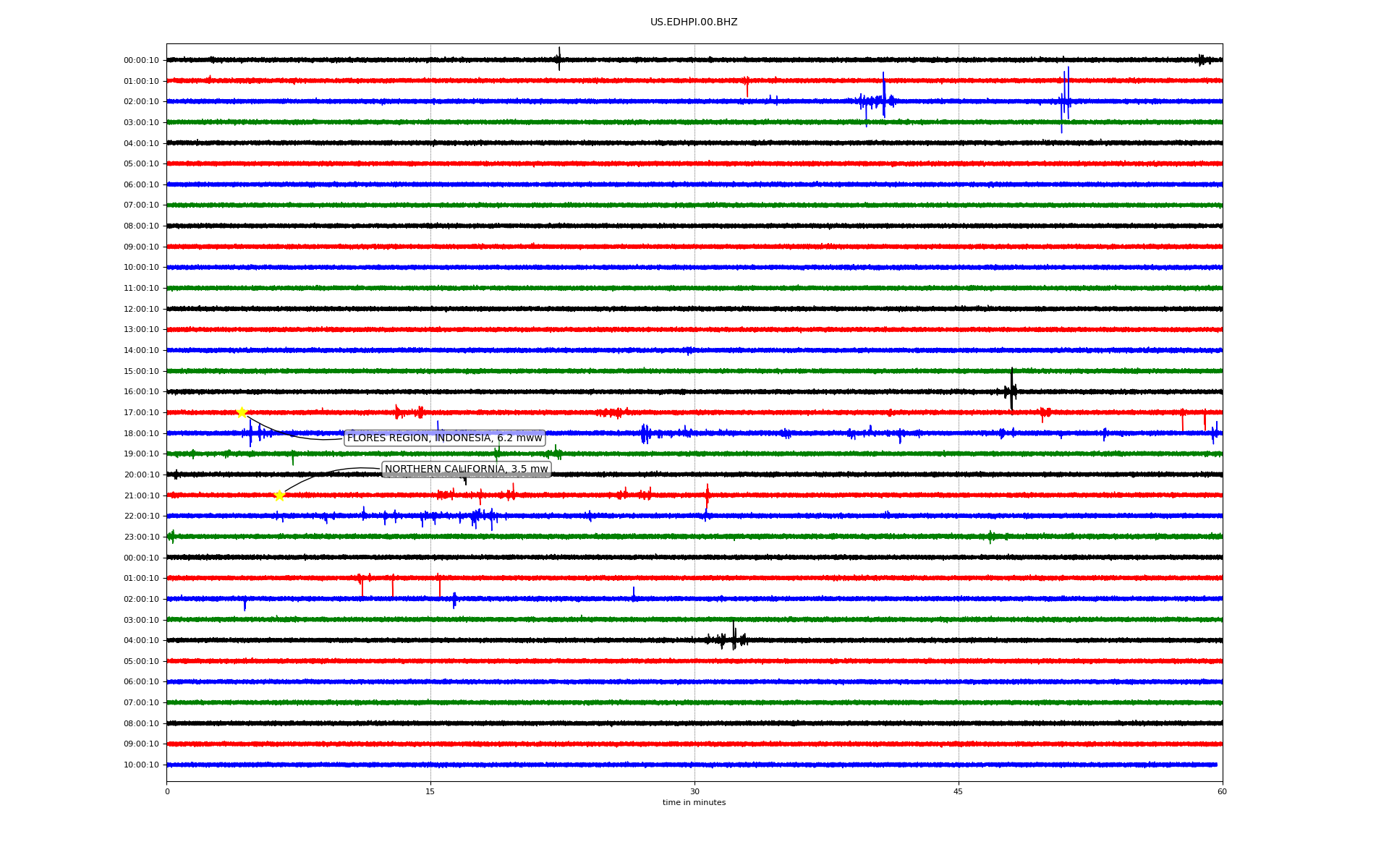Click the 60 tick on time axis
This screenshot has width=1389, height=868.
[x=1222, y=791]
